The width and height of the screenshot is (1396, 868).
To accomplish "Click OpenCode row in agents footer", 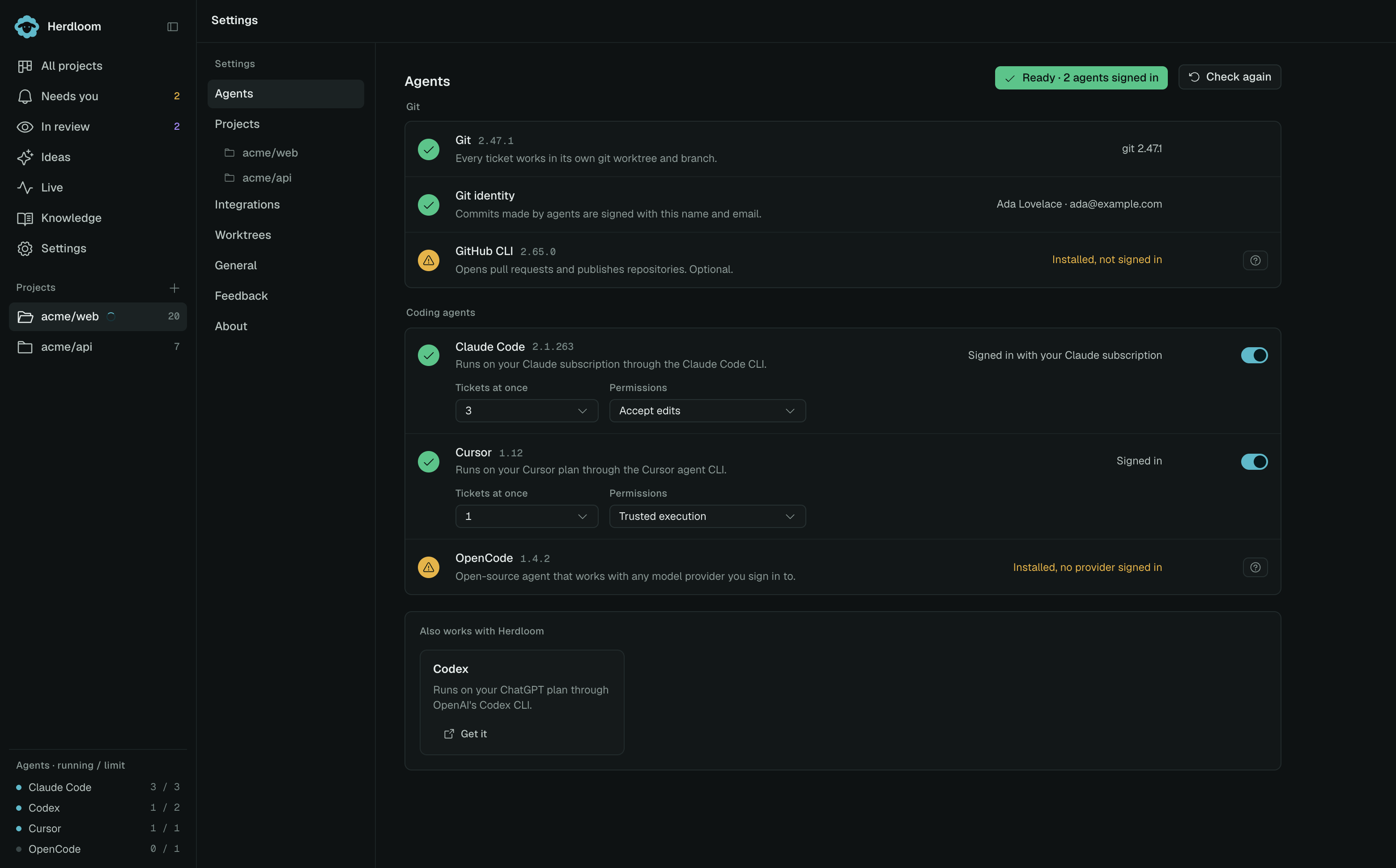I will tap(98, 849).
